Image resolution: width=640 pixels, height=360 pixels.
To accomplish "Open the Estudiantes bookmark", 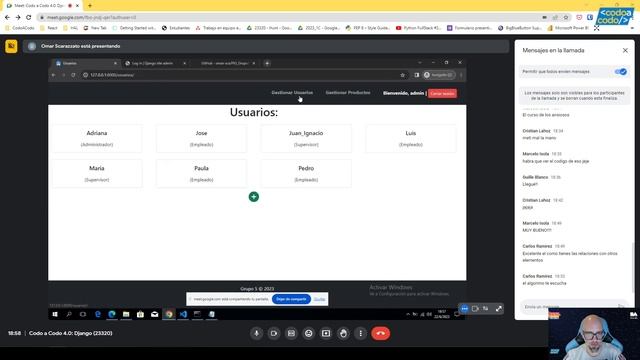I will pos(176,28).
